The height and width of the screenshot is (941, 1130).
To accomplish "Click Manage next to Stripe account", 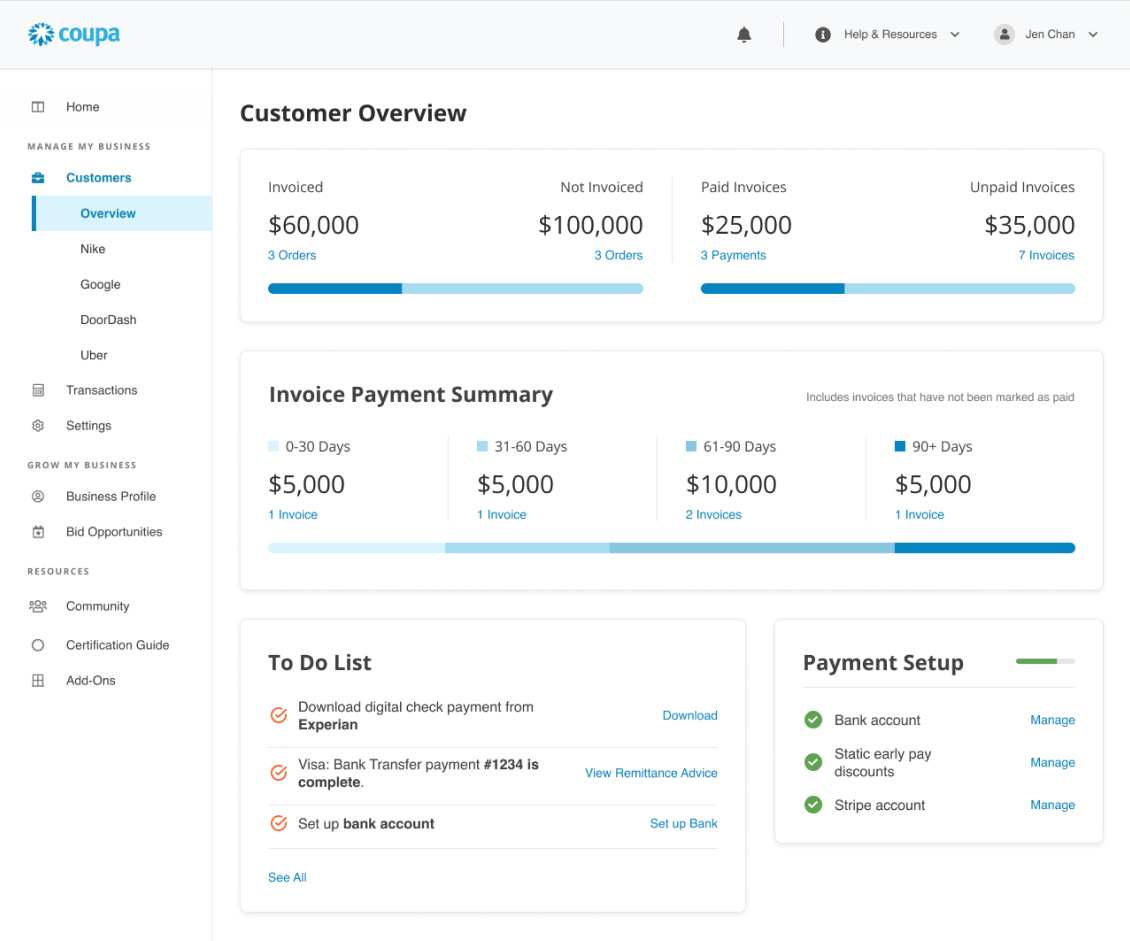I will point(1052,805).
